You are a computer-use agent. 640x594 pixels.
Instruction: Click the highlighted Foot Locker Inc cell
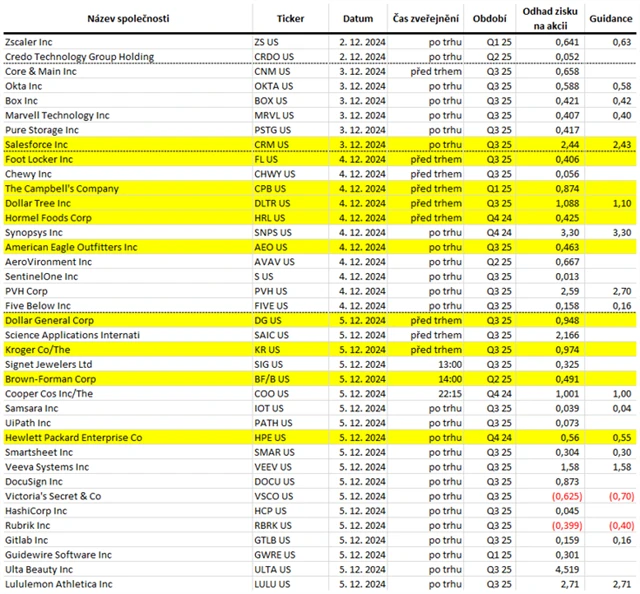41,159
